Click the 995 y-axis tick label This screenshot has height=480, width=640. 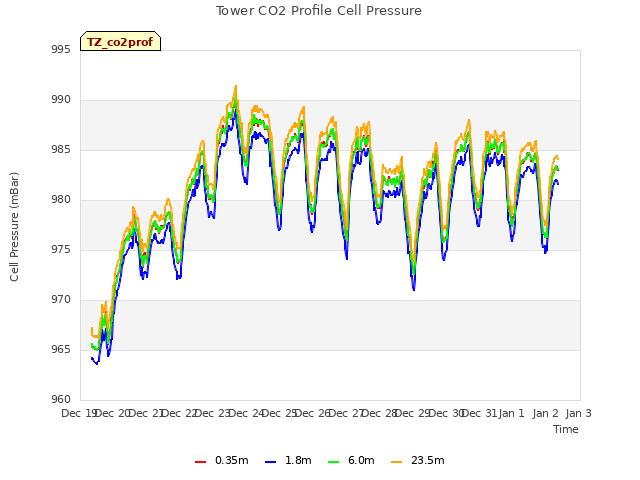(61, 50)
